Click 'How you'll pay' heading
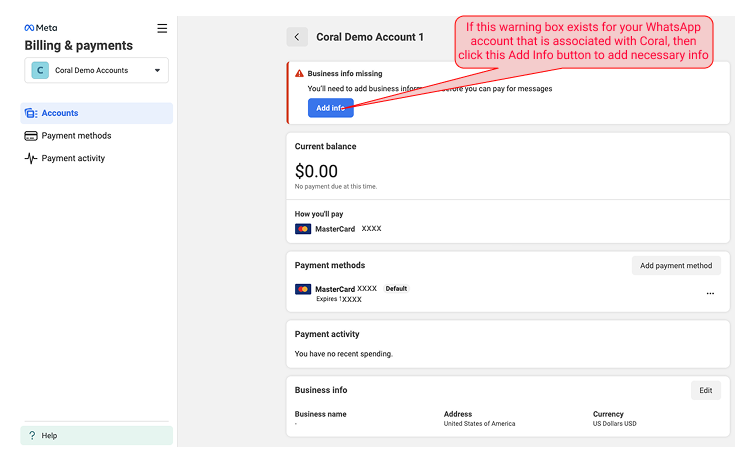Image resolution: width=749 pixels, height=460 pixels. 319,214
